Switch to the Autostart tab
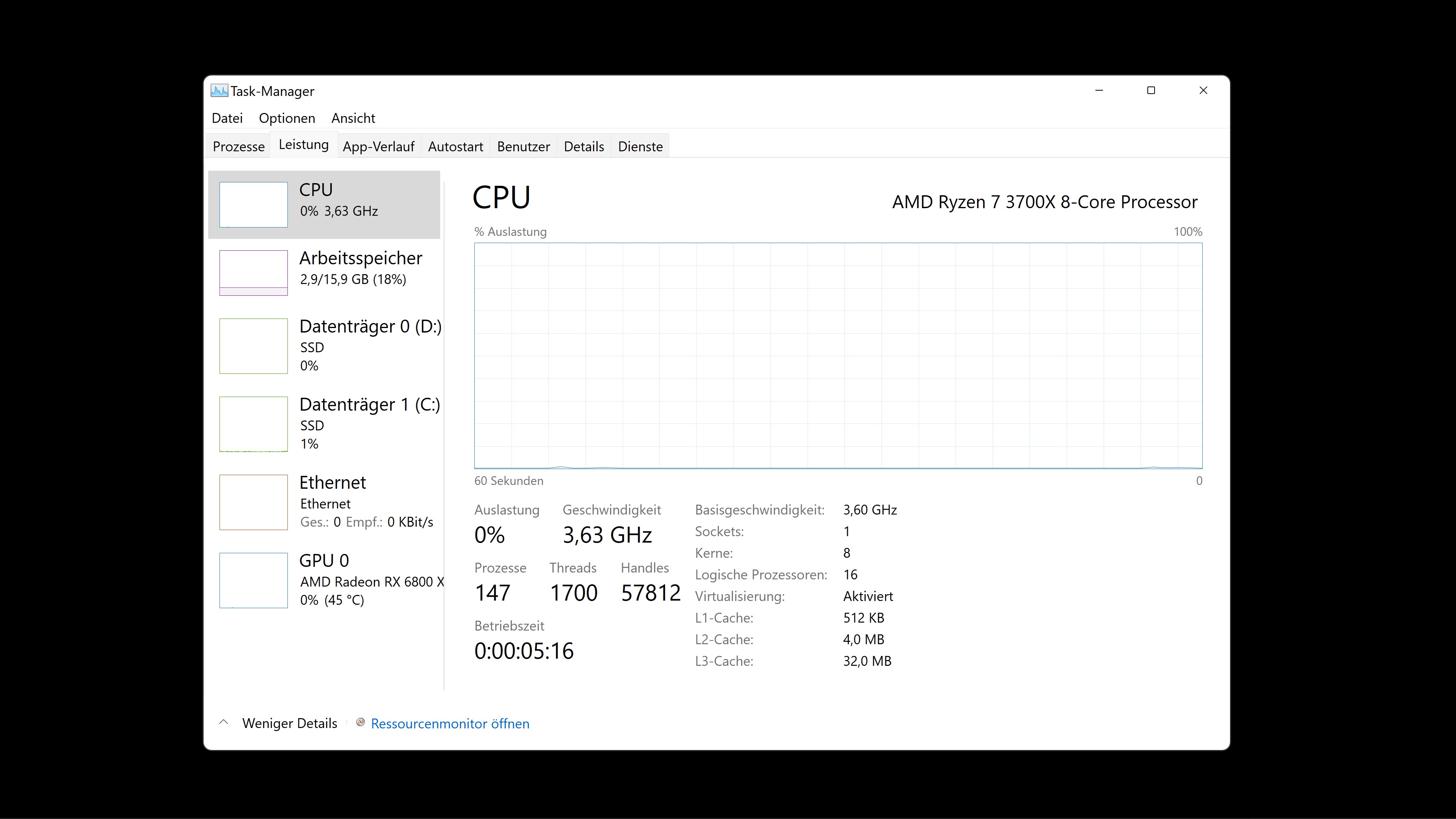 pos(455,146)
